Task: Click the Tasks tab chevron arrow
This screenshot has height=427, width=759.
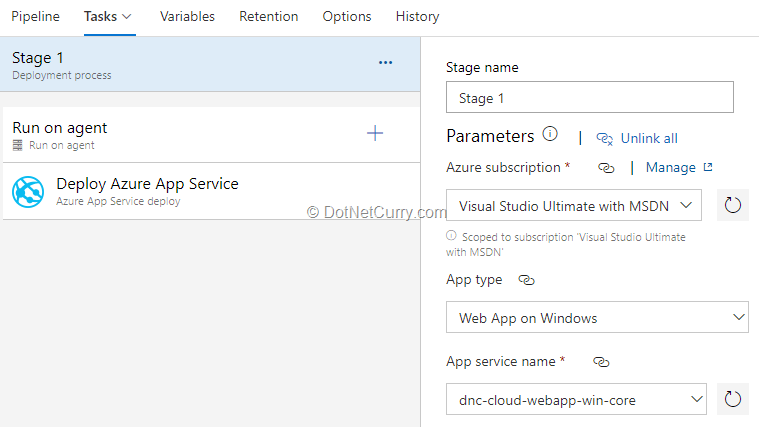Action: click(127, 17)
